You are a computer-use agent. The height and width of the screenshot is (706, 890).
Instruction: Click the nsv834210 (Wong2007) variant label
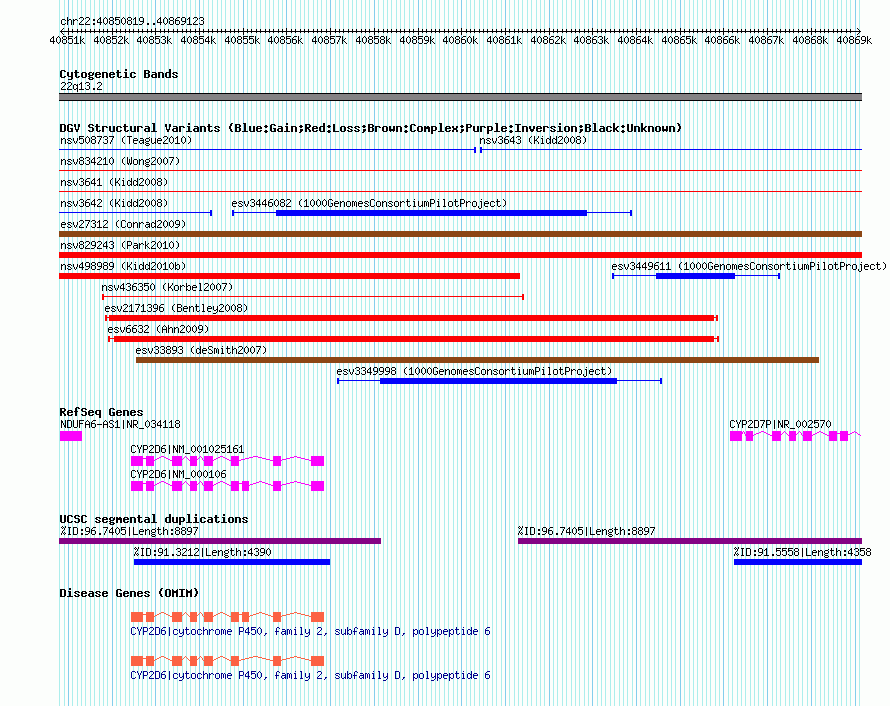pos(120,161)
